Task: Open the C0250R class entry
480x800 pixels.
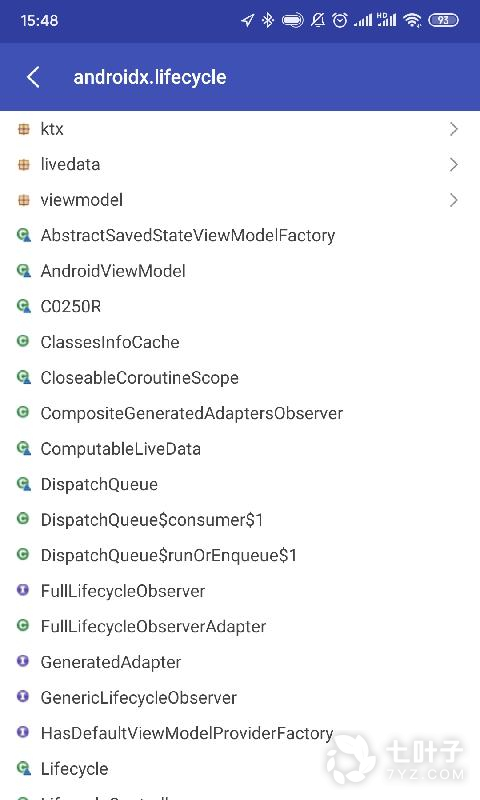Action: point(240,307)
